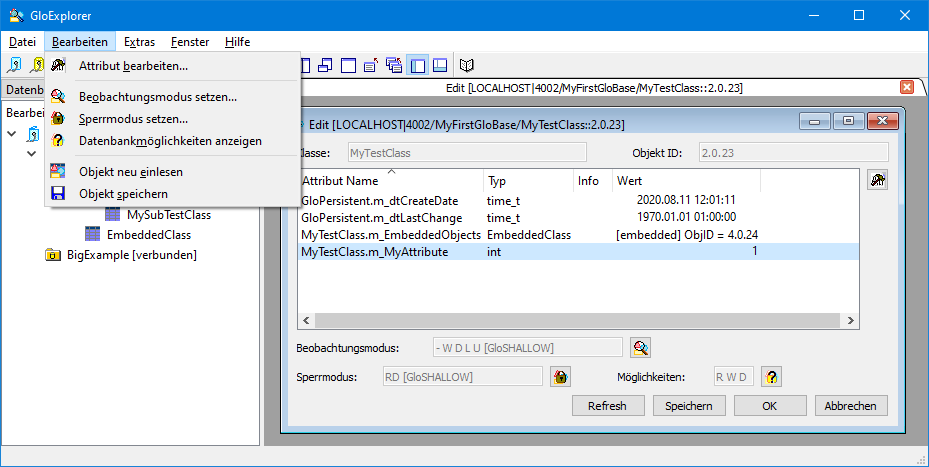Click the Wert column header
This screenshot has width=929, height=467.
(x=686, y=181)
